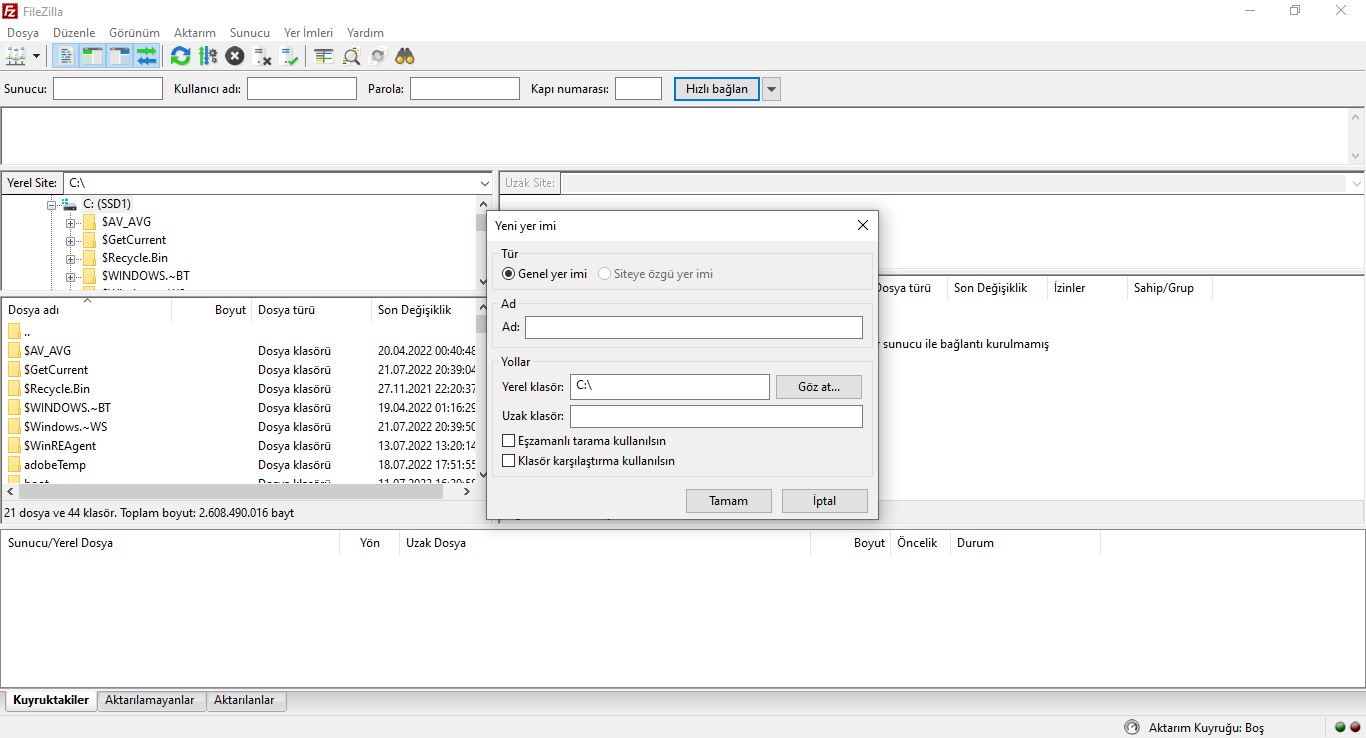Open the Site Manager icon
This screenshot has width=1366, height=738.
[15, 56]
